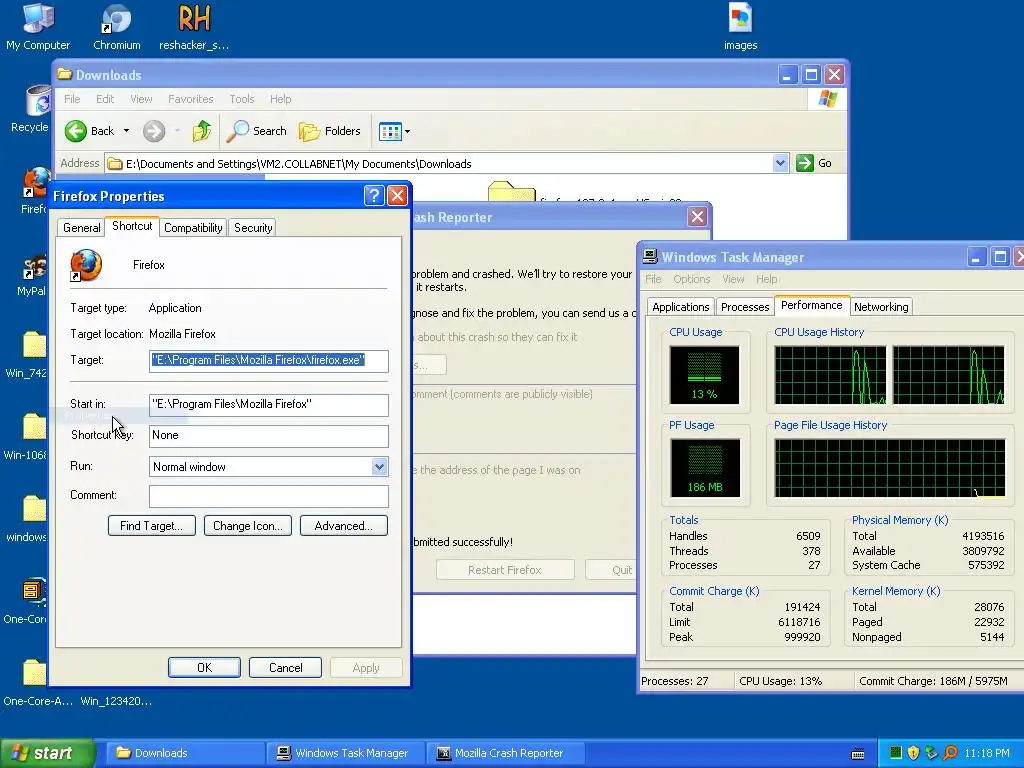Click the on-screen keyboard tray icon
1024x768 pixels.
[x=858, y=754]
